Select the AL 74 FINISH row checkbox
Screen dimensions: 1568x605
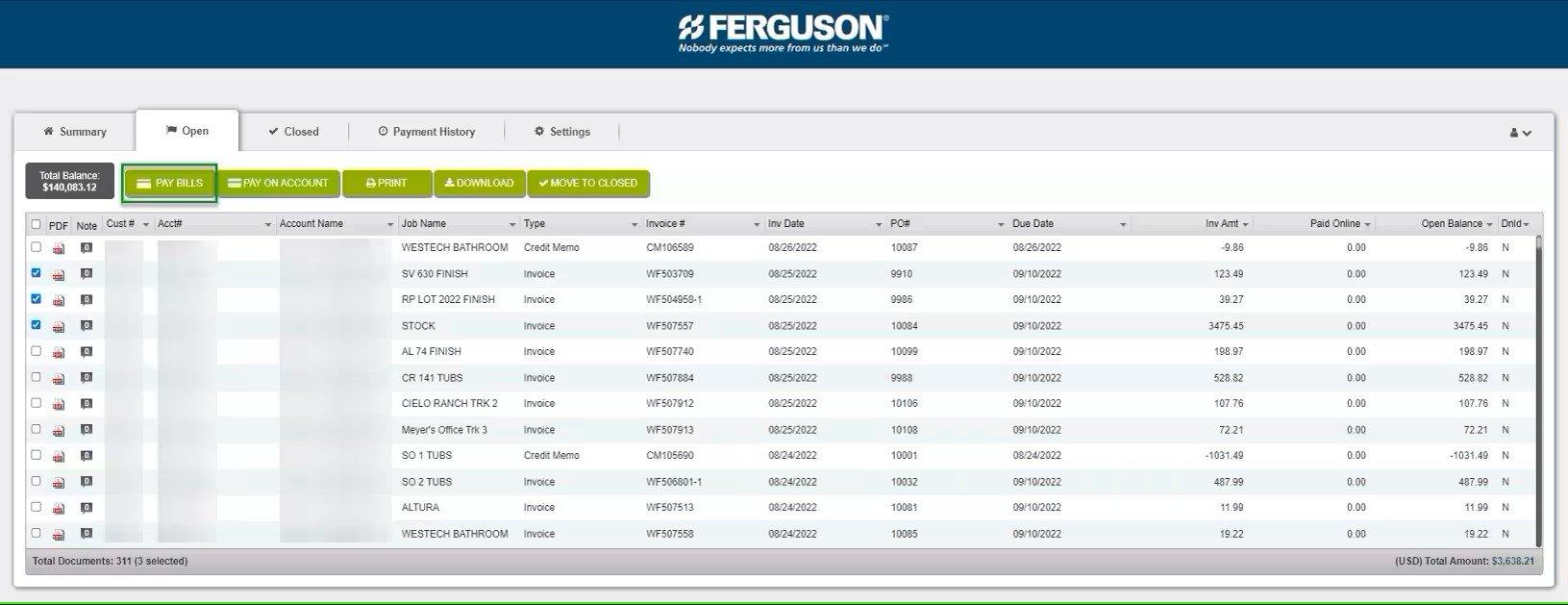coord(36,351)
